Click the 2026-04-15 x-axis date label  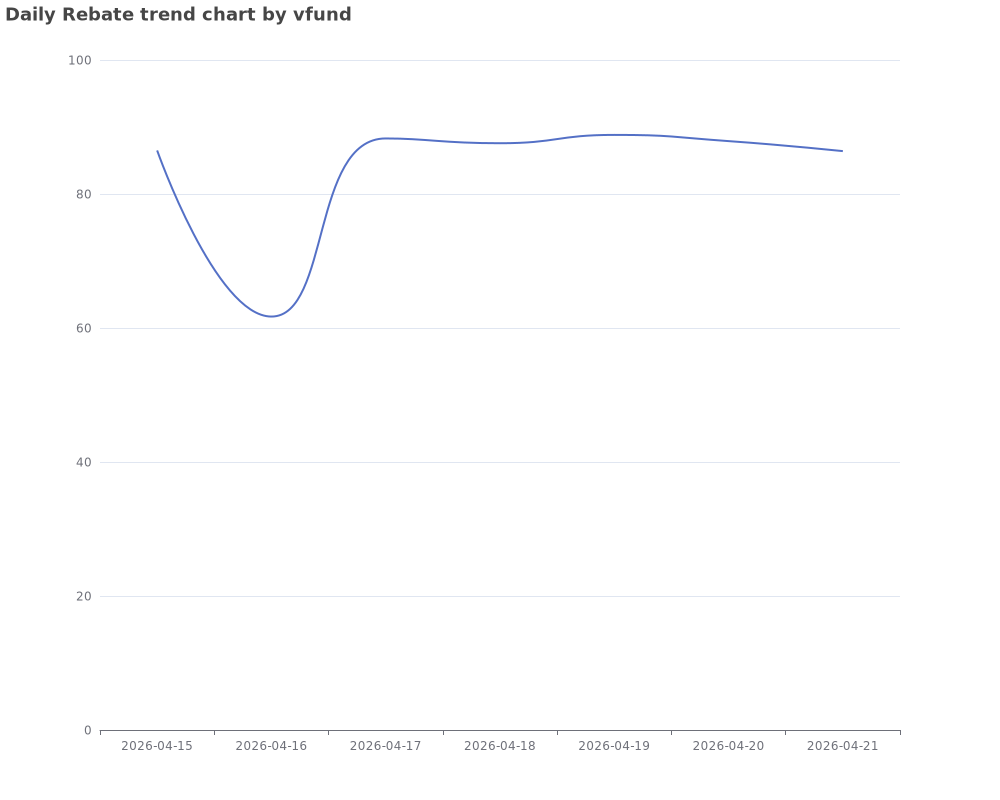tap(157, 746)
